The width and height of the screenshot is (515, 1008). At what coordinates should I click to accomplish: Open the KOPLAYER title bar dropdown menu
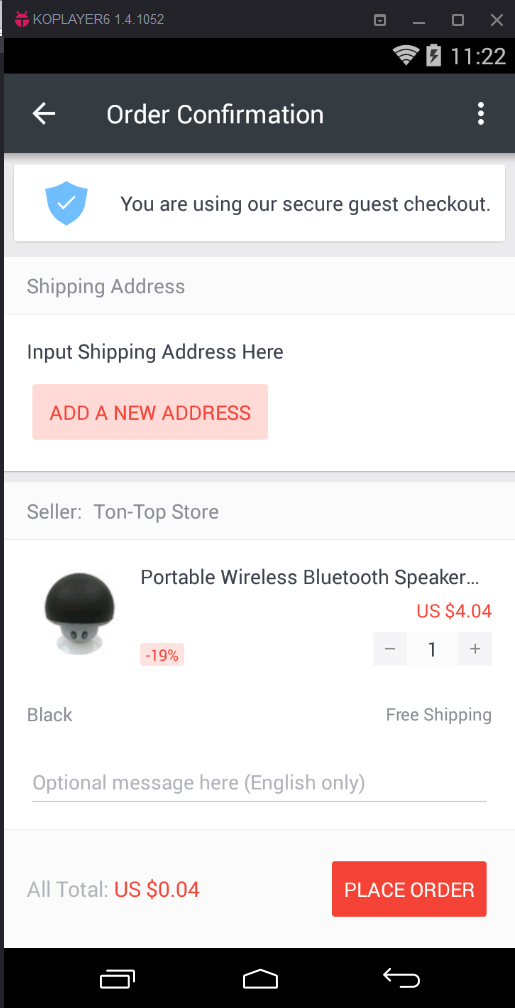[x=380, y=20]
